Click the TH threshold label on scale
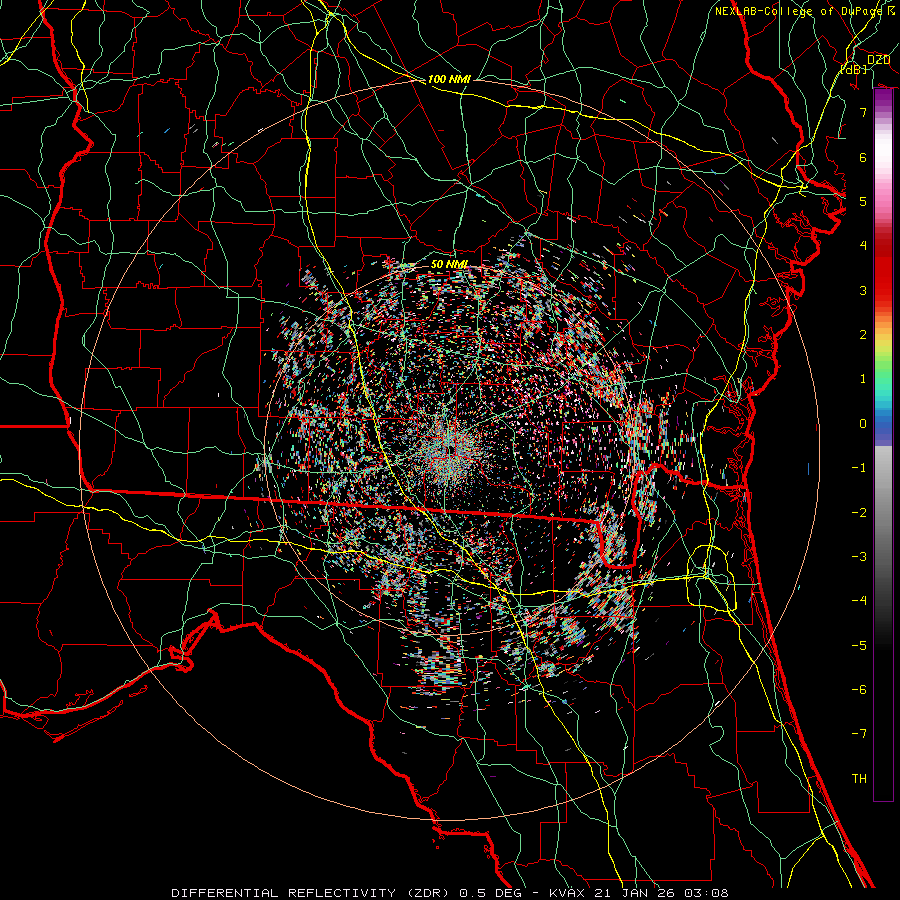Screen dimensions: 900x900 point(859,779)
